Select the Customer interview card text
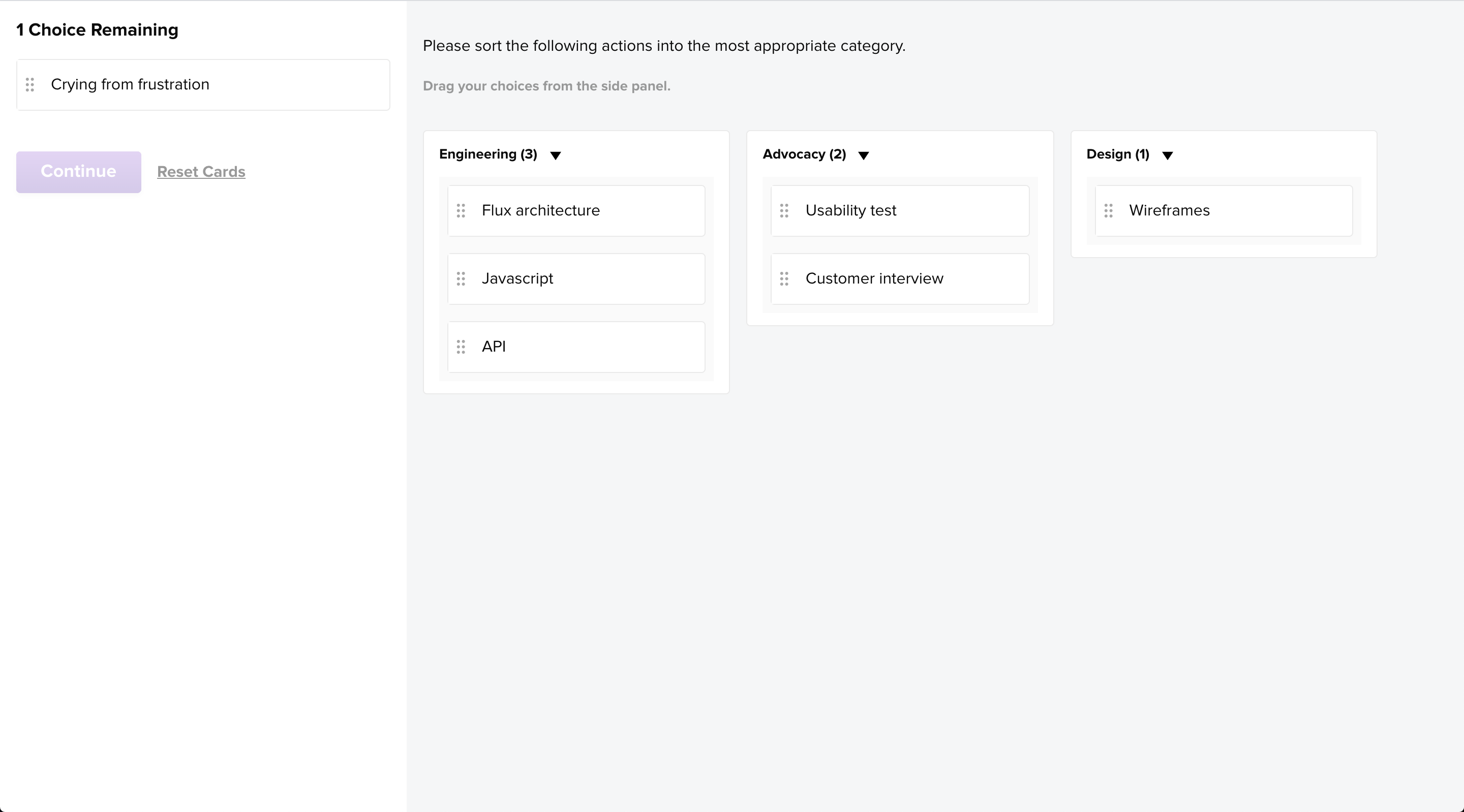Image resolution: width=1464 pixels, height=812 pixels. point(874,278)
